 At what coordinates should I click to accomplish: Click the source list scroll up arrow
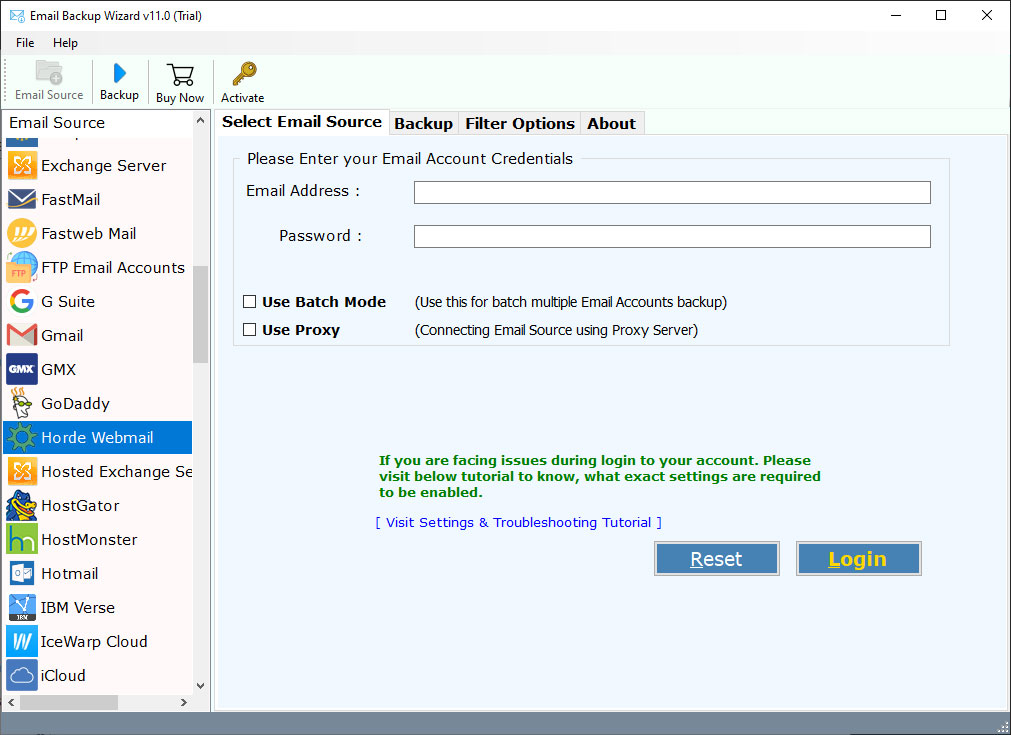[x=201, y=121]
